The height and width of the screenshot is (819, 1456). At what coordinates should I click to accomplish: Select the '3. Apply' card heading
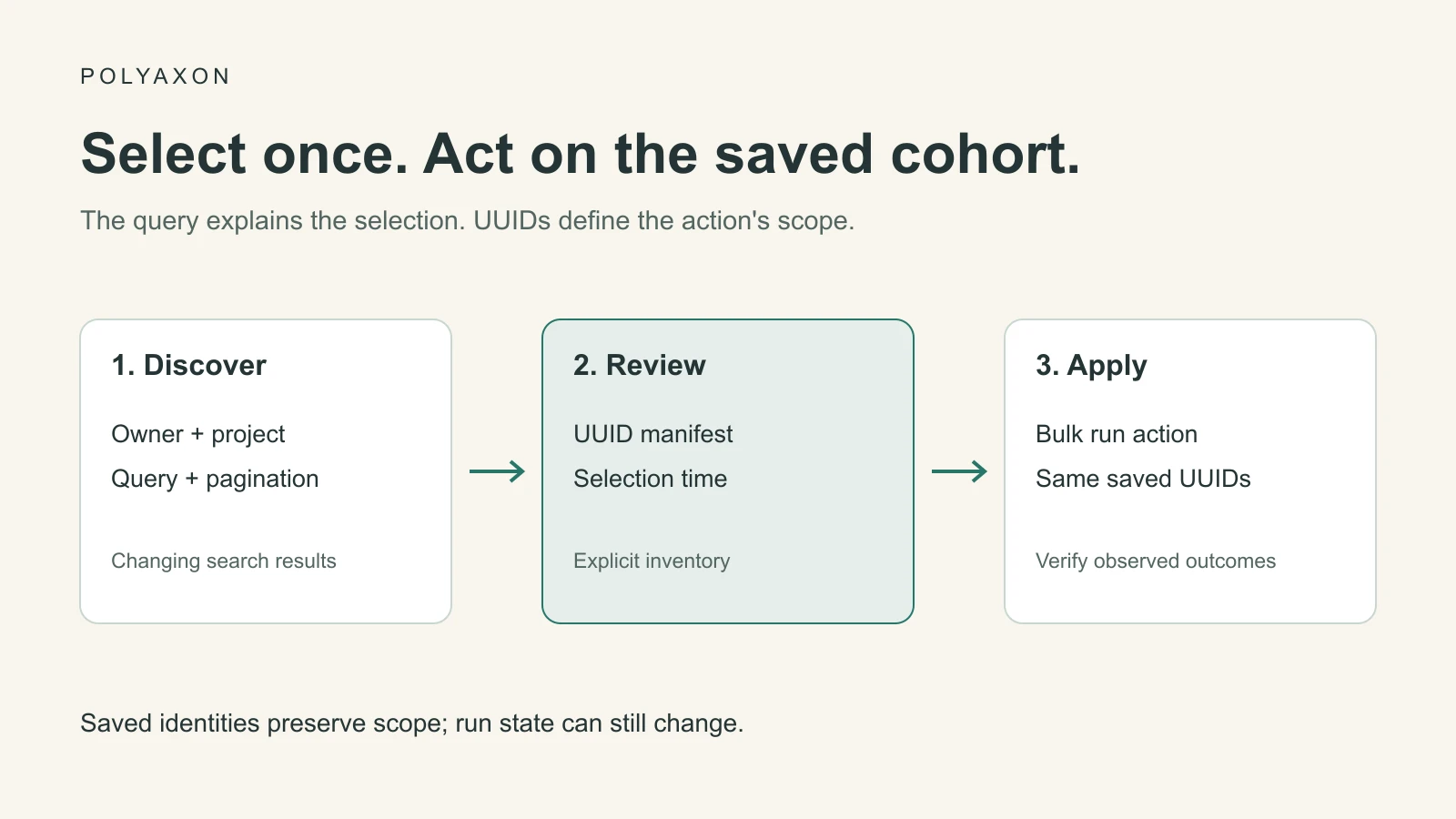click(1091, 365)
